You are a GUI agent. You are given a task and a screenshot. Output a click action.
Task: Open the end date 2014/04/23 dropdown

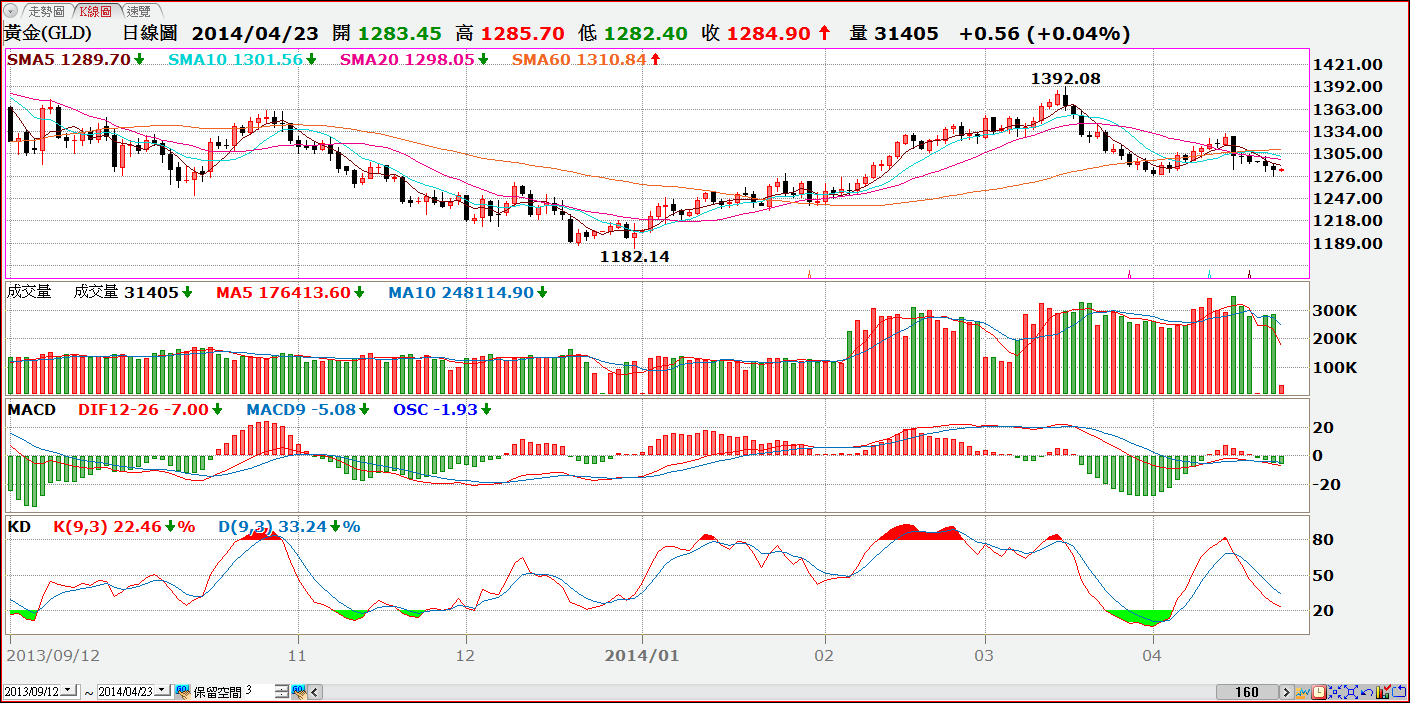[x=162, y=691]
